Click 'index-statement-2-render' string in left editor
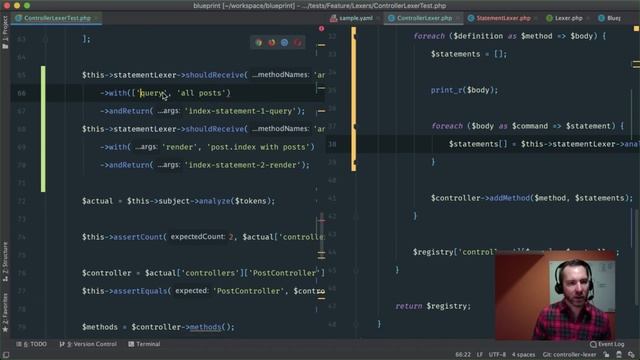 coord(243,165)
